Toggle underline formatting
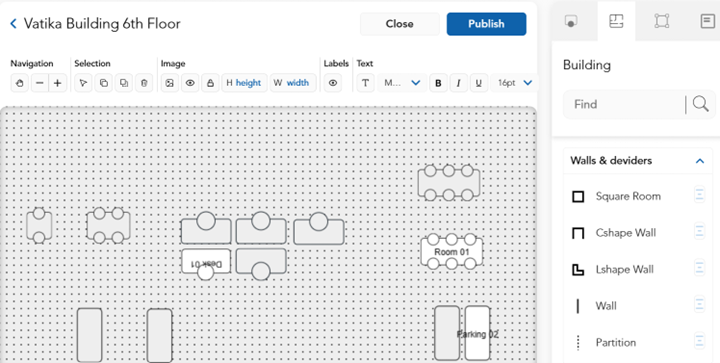The width and height of the screenshot is (720, 363). (478, 83)
